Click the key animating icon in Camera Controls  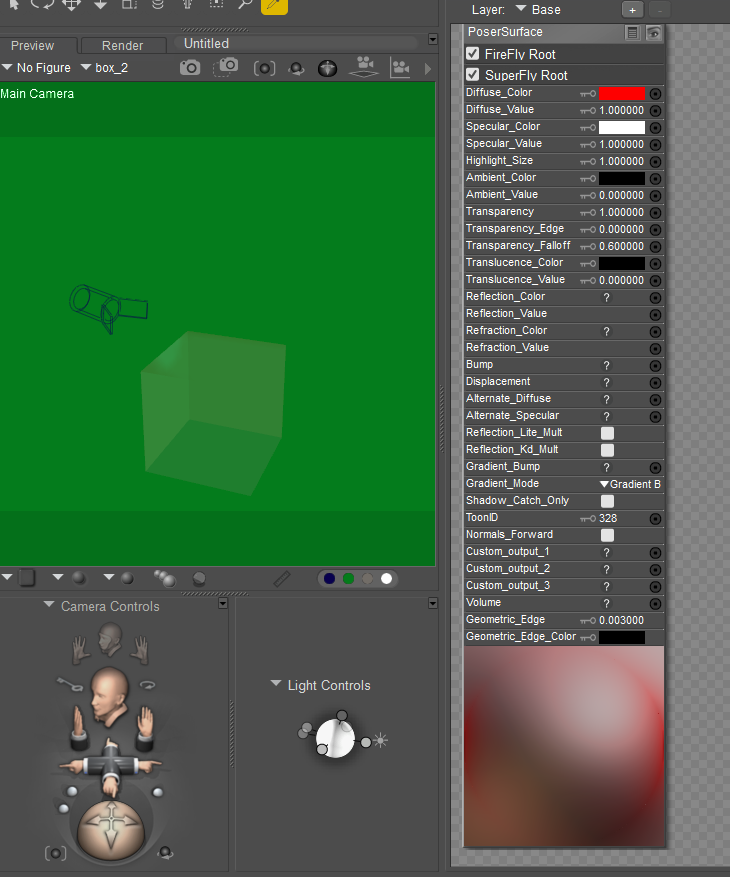70,683
